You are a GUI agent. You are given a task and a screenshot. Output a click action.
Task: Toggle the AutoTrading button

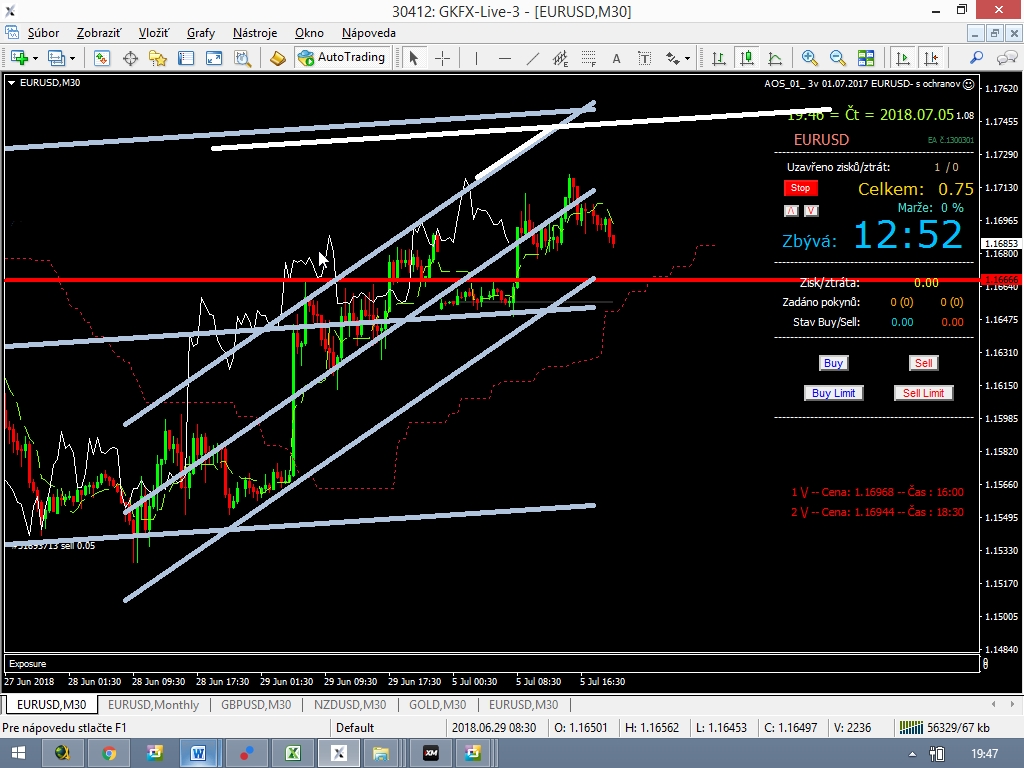point(342,57)
